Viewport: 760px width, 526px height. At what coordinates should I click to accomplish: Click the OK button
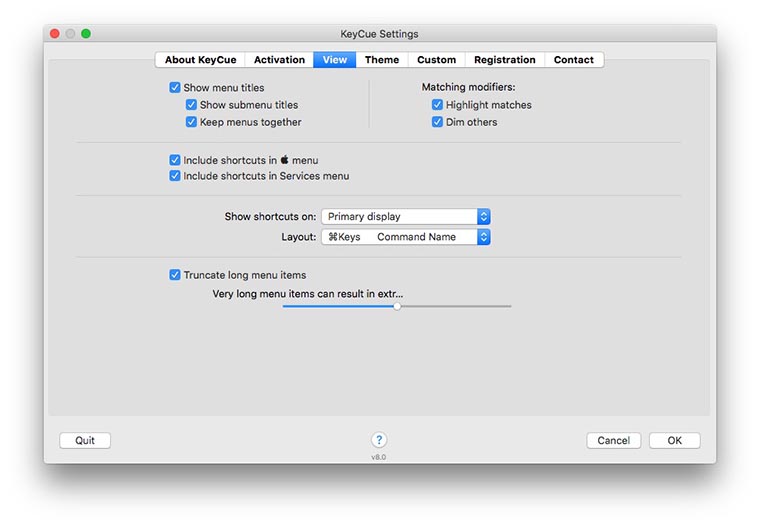coord(674,440)
